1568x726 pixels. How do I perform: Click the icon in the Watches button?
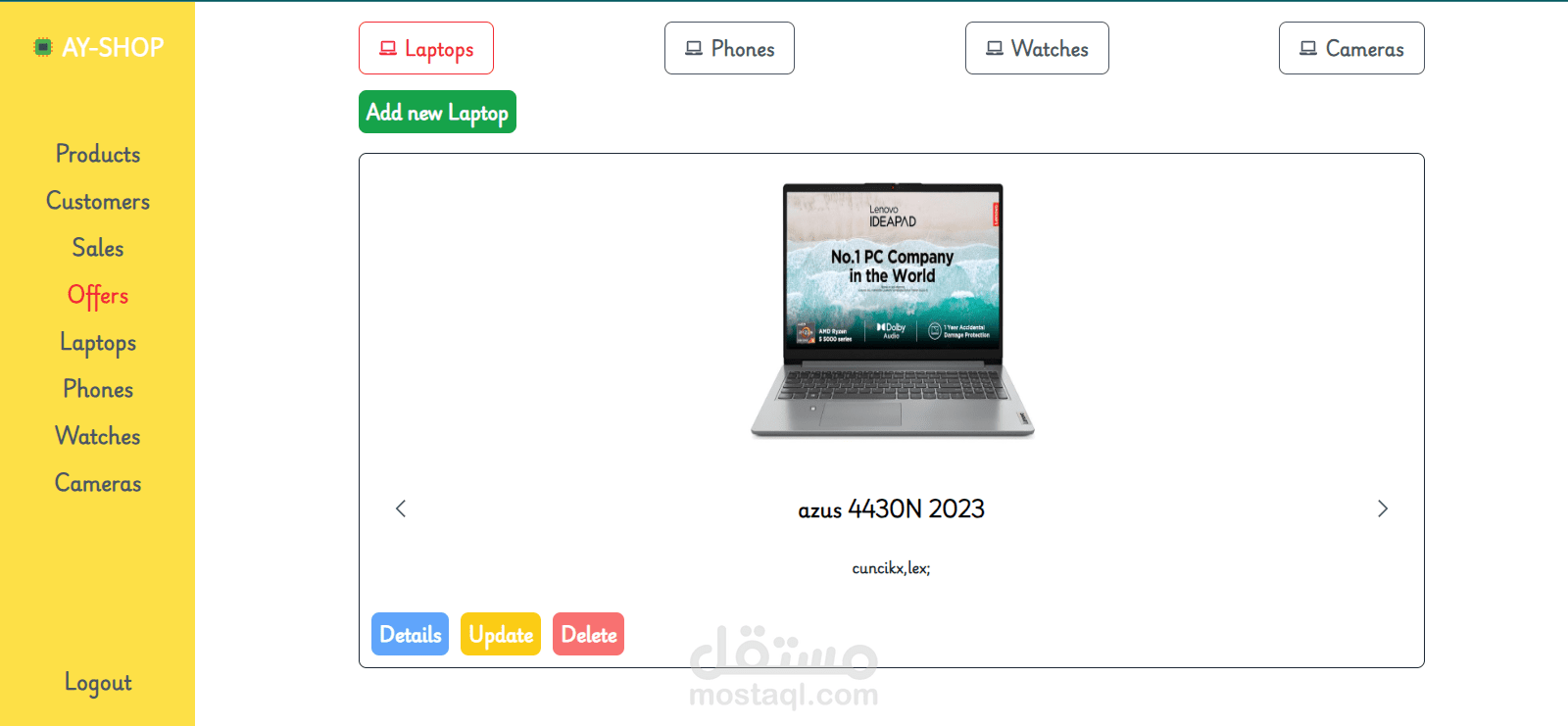click(x=995, y=48)
